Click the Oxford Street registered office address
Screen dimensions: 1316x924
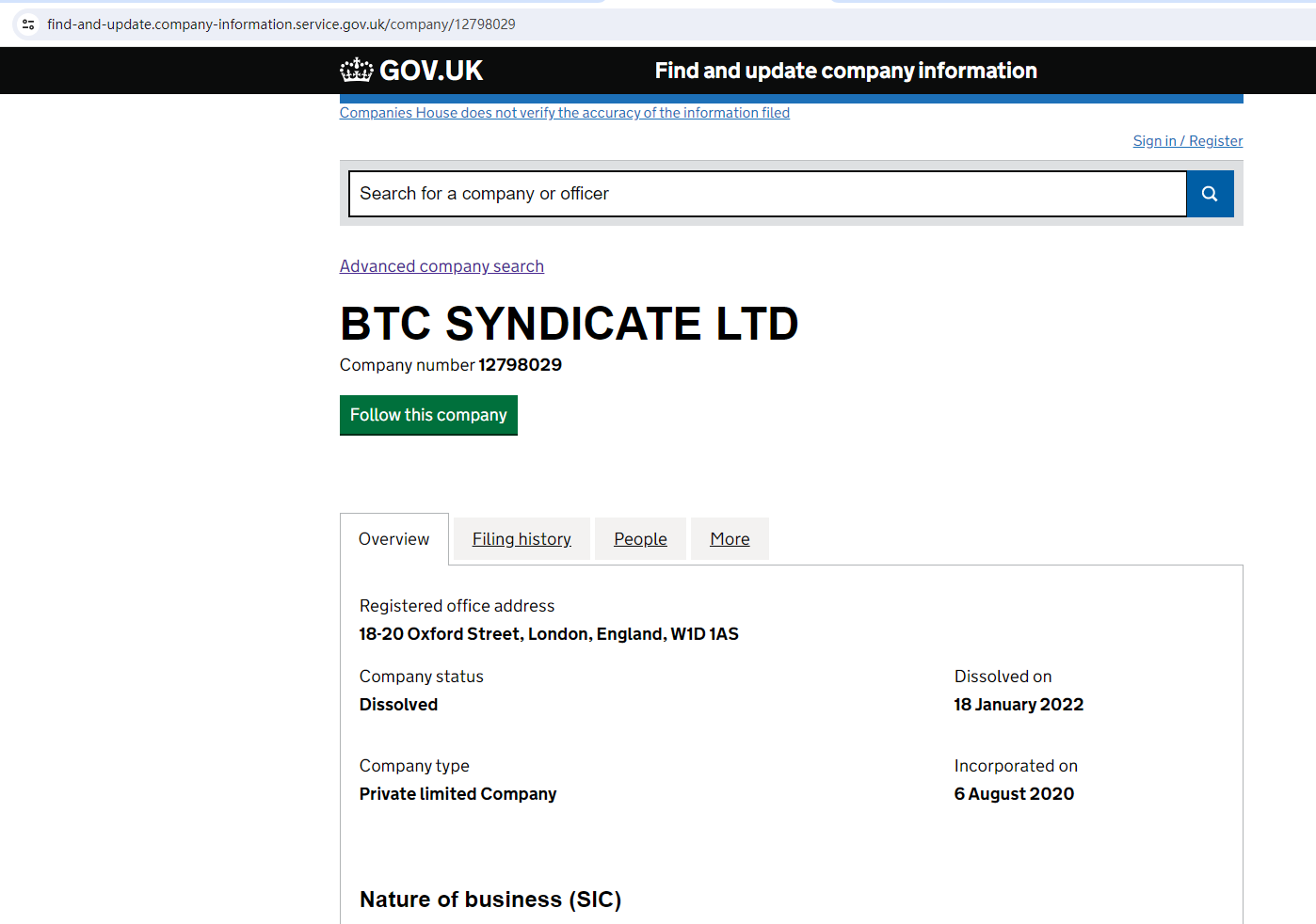tap(549, 634)
